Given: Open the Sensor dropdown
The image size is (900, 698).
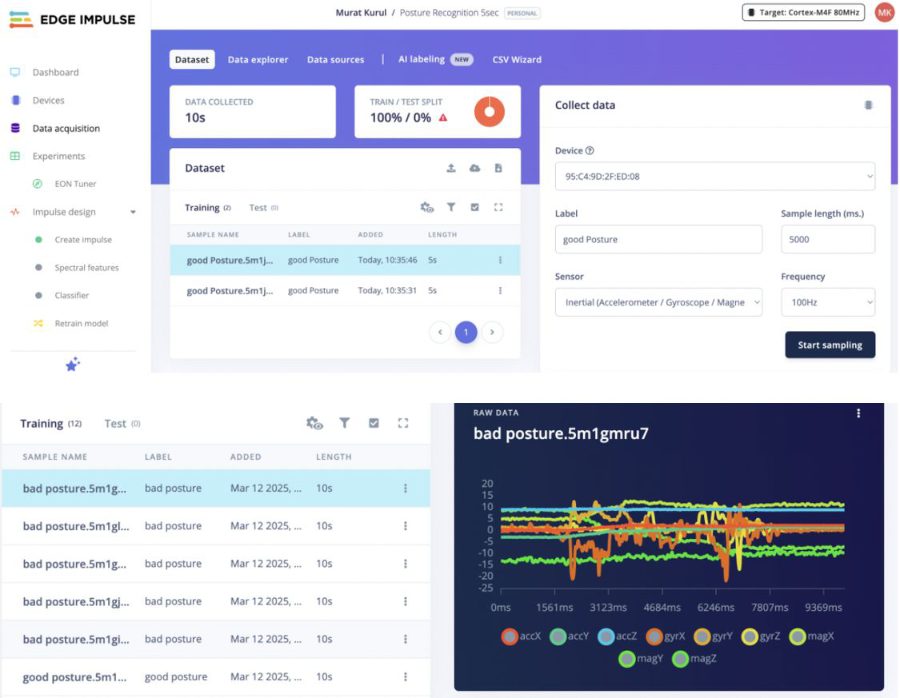Looking at the screenshot, I should click(658, 302).
